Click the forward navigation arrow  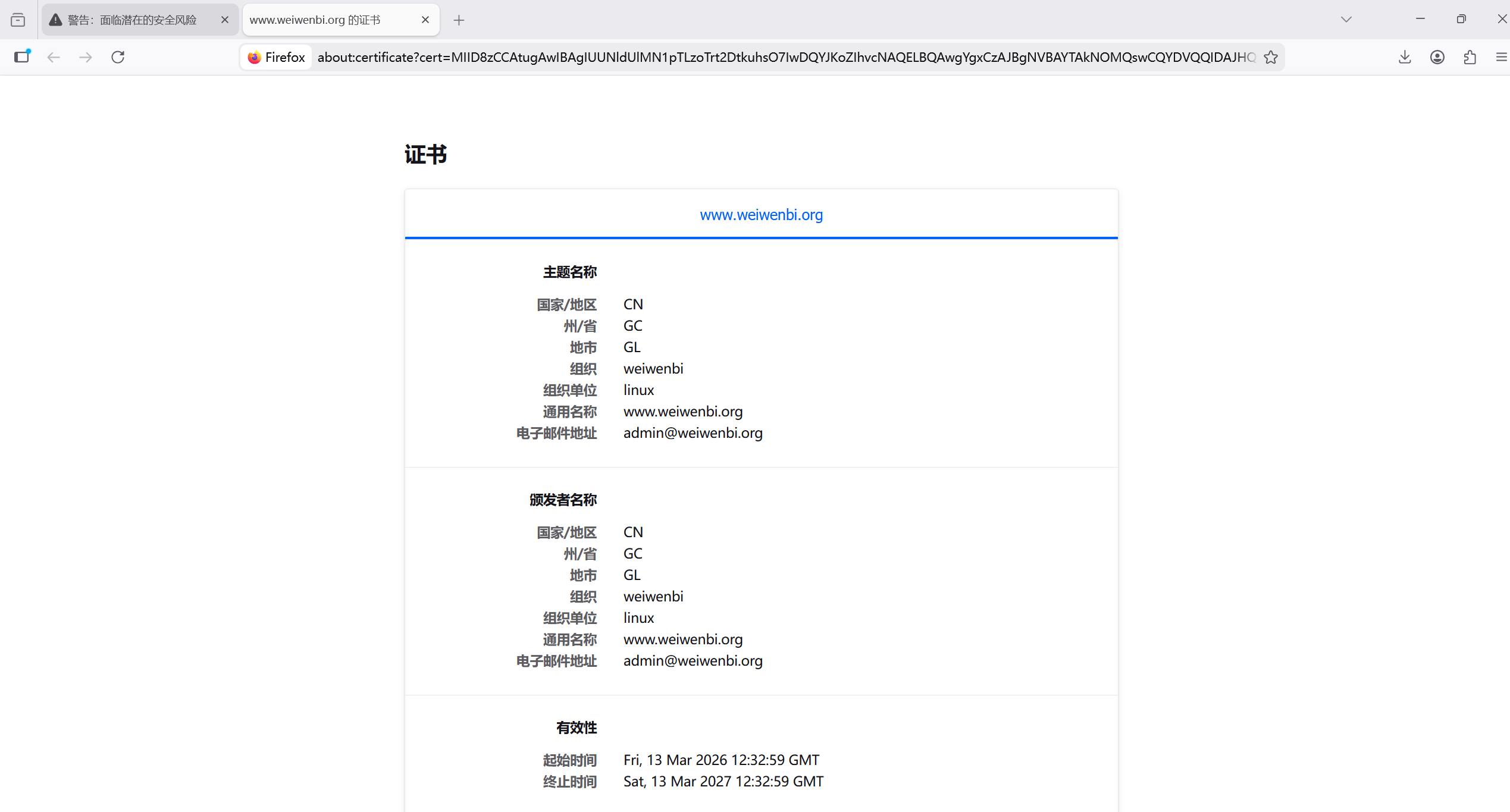86,57
